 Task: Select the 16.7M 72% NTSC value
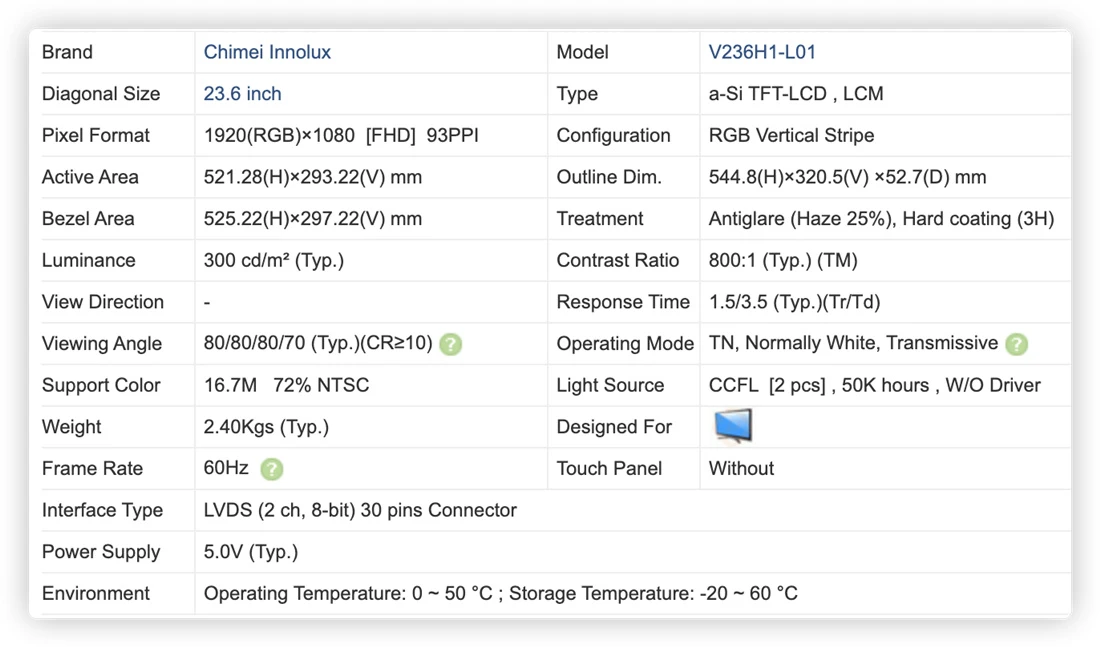[x=286, y=385]
